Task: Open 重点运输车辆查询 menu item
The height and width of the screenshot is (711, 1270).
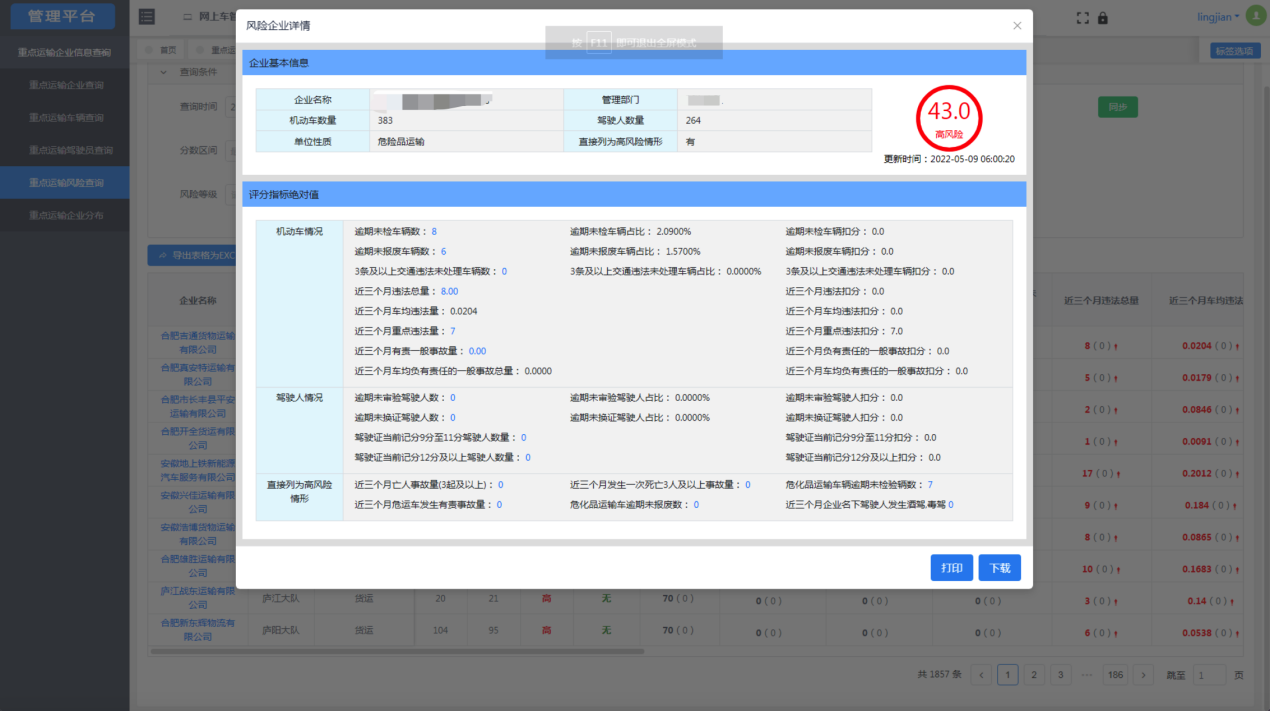Action: coord(66,118)
